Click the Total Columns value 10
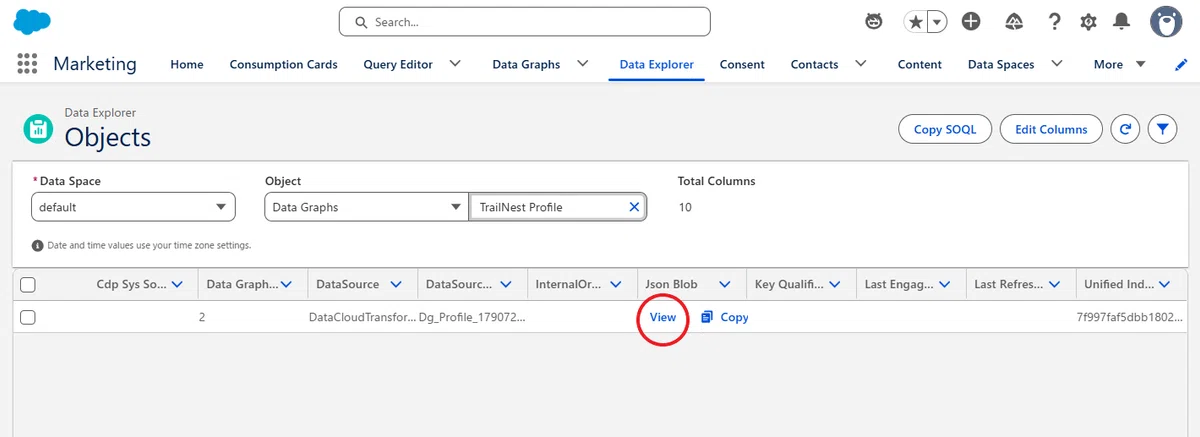Viewport: 1200px width, 437px height. coord(685,207)
